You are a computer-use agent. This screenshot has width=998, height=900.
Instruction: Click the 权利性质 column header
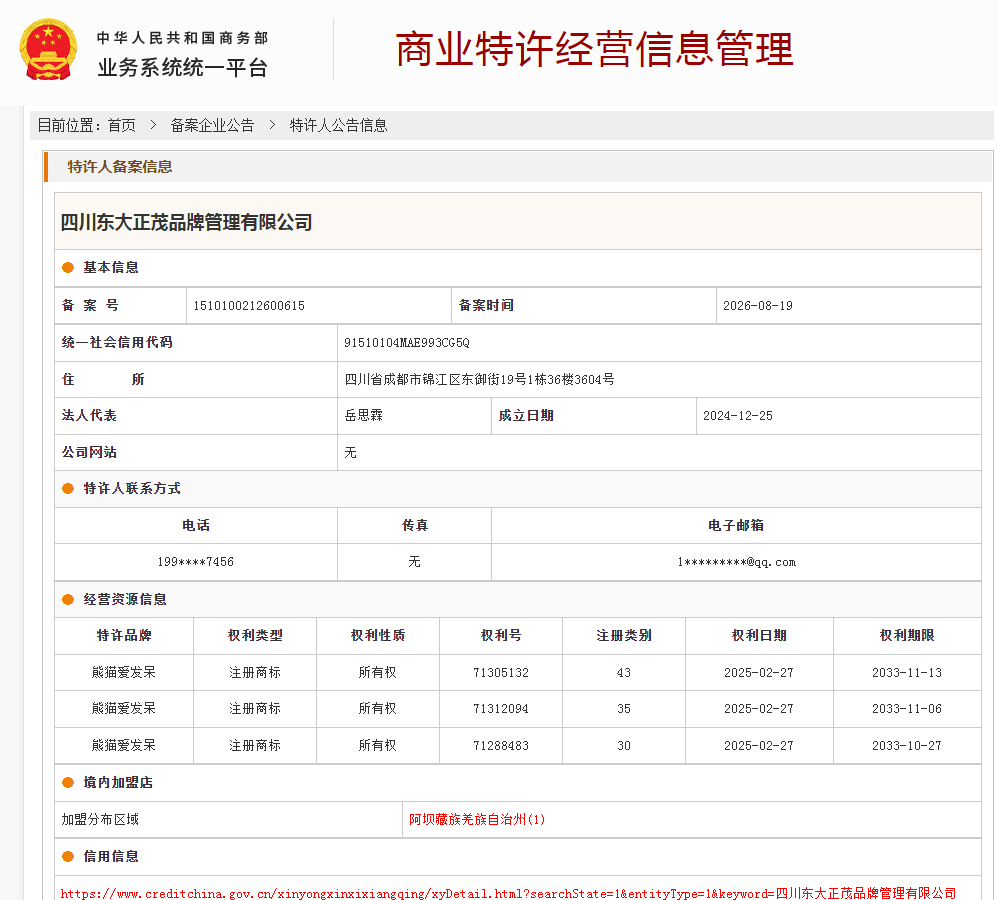[x=378, y=635]
